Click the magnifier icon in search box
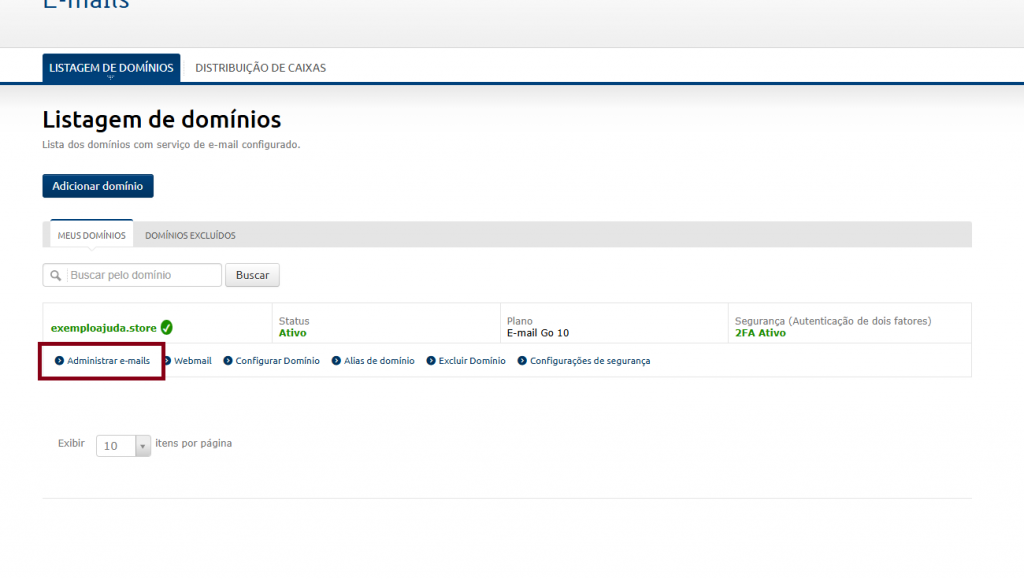Image resolution: width=1024 pixels, height=579 pixels. pyautogui.click(x=56, y=275)
